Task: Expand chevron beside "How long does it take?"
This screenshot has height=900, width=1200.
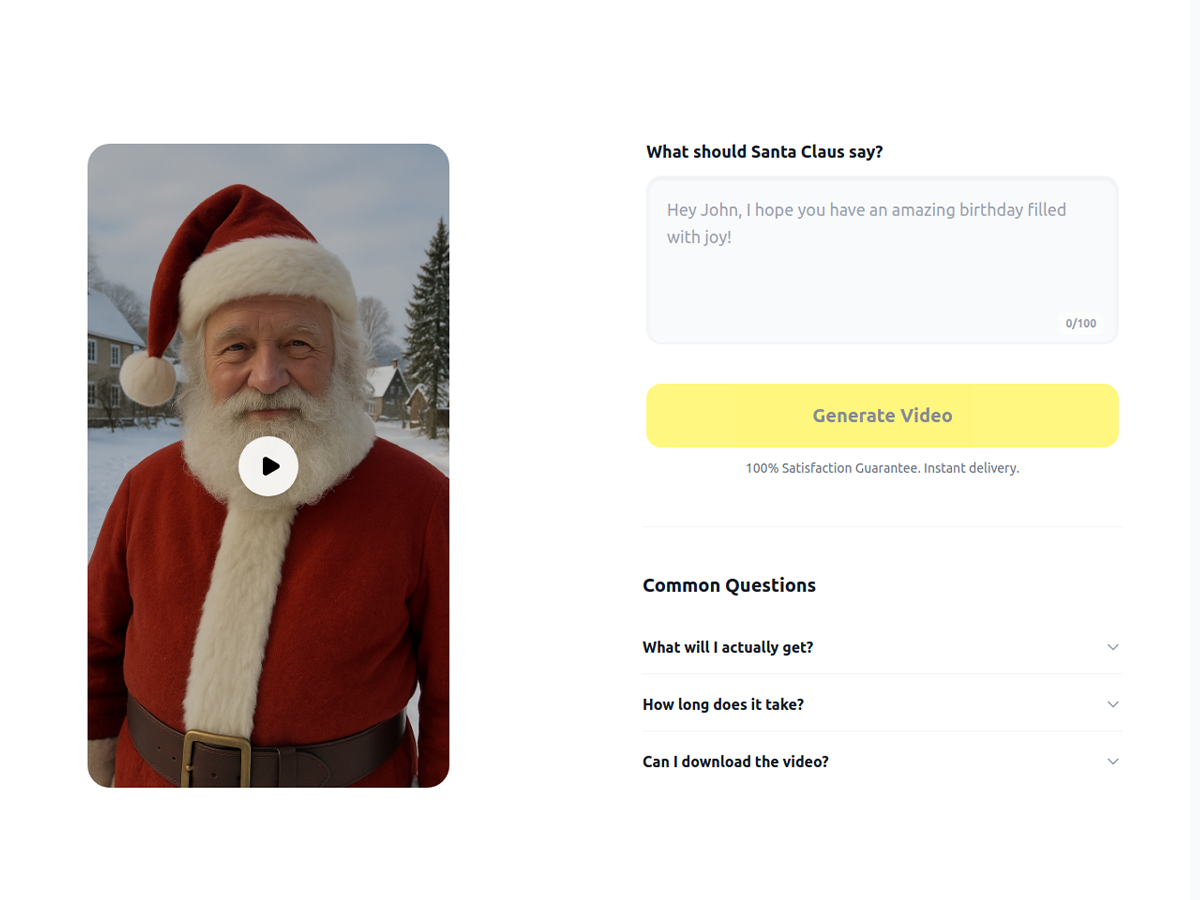Action: 1112,704
